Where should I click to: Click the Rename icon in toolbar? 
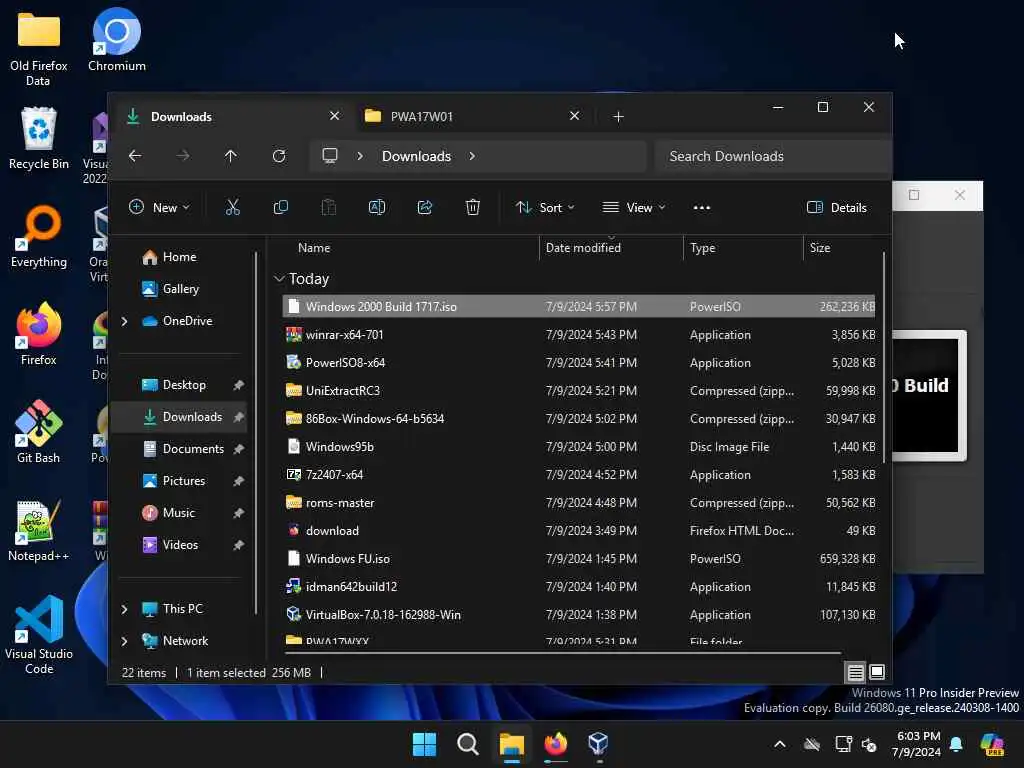pos(377,208)
